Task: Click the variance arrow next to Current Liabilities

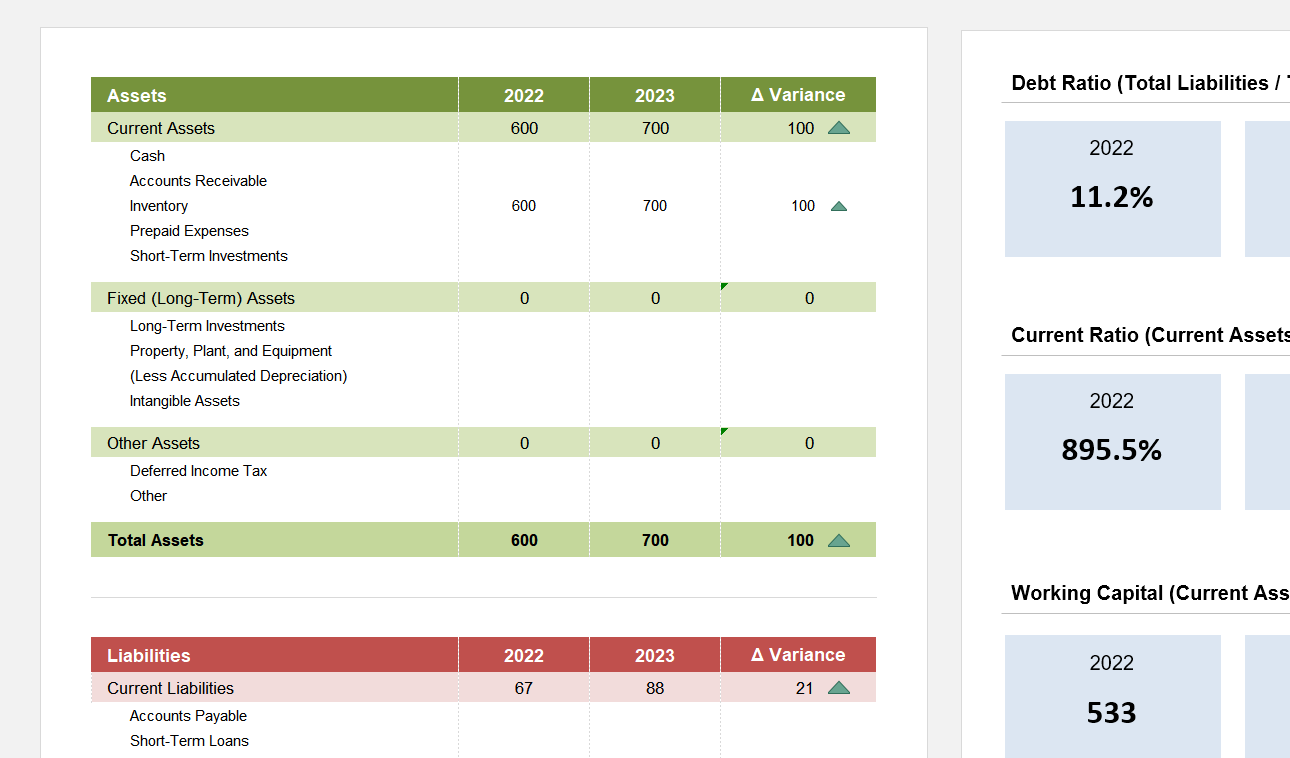Action: pos(839,688)
